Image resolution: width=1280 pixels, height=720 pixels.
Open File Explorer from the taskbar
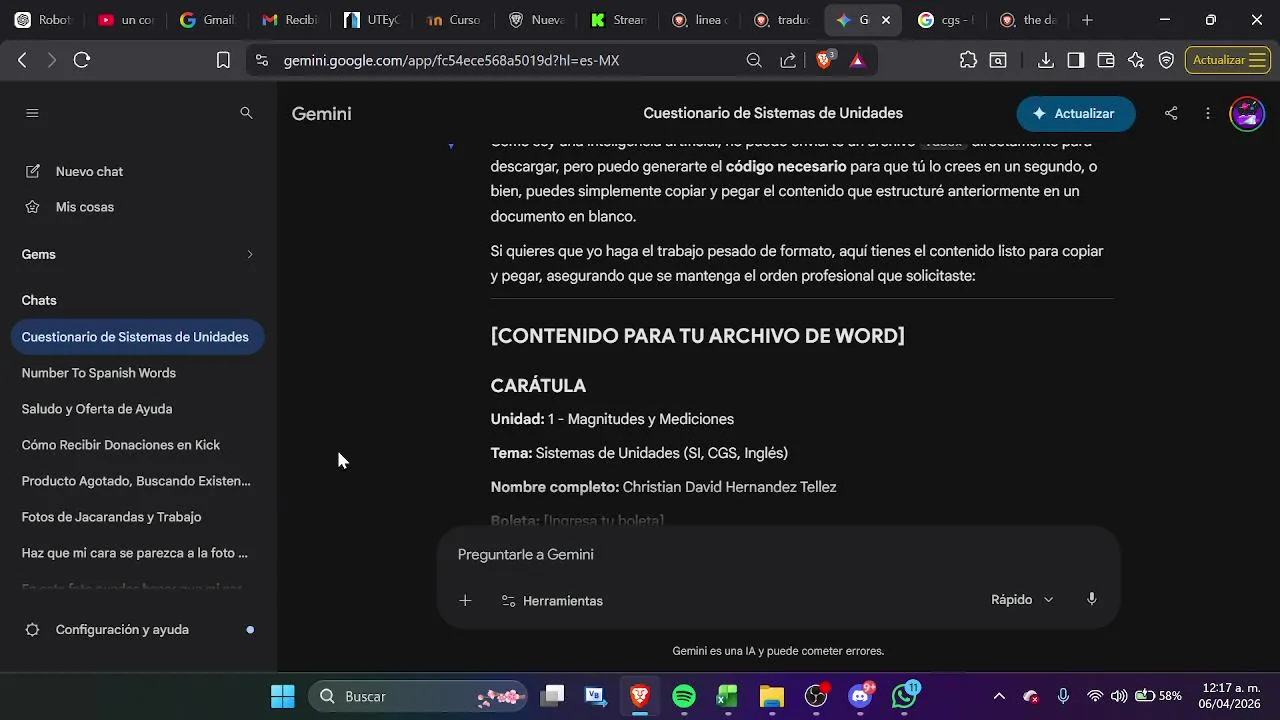tap(771, 696)
